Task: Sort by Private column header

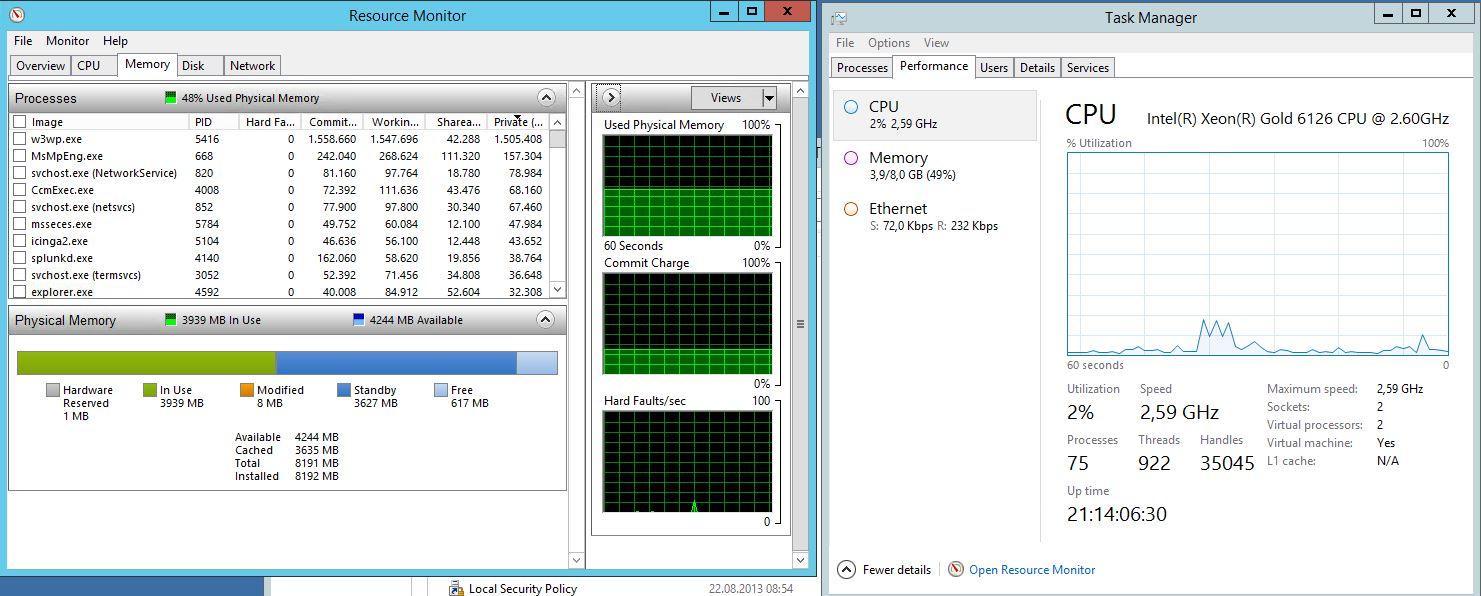Action: 518,122
